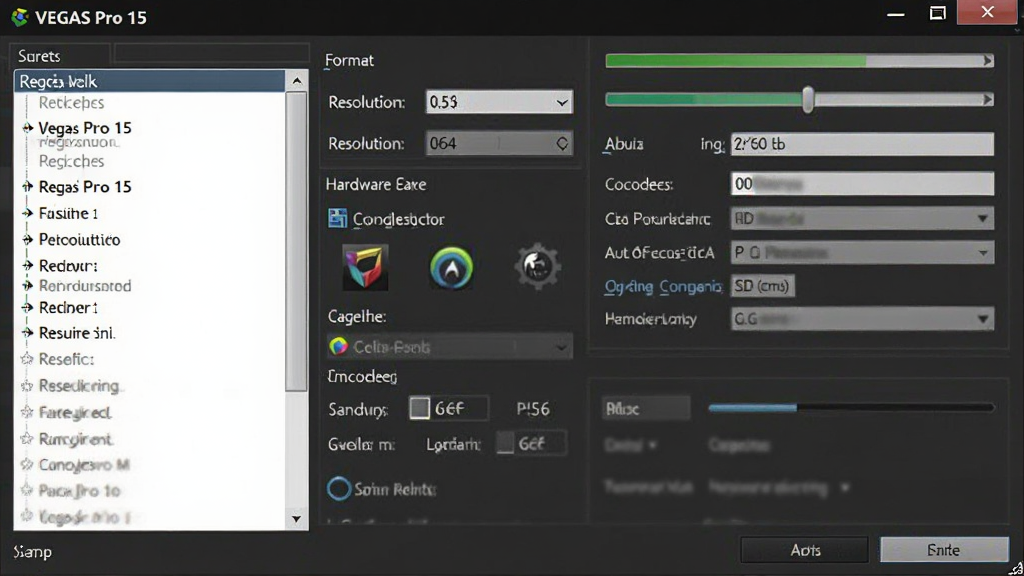The height and width of the screenshot is (576, 1024).
Task: Open the first Resolution dropdown showing 0.53
Action: 499,102
